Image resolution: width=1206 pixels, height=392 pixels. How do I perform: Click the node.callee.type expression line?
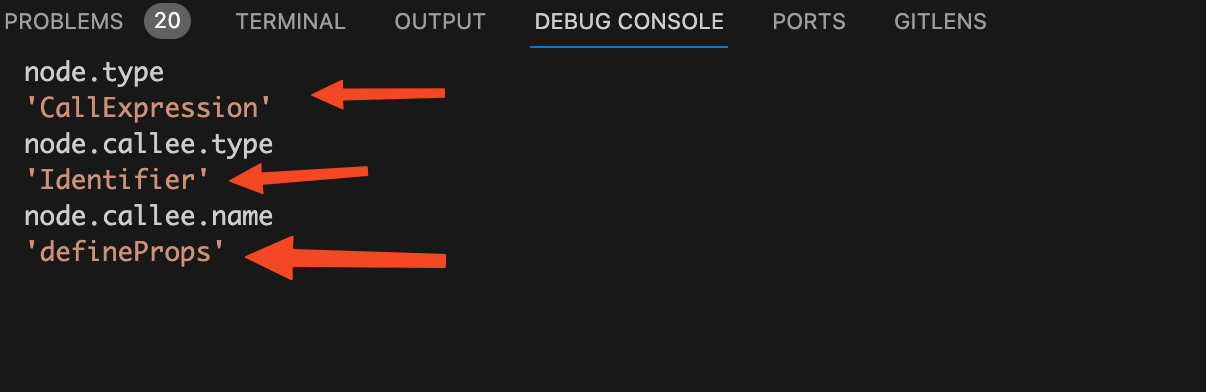148,144
